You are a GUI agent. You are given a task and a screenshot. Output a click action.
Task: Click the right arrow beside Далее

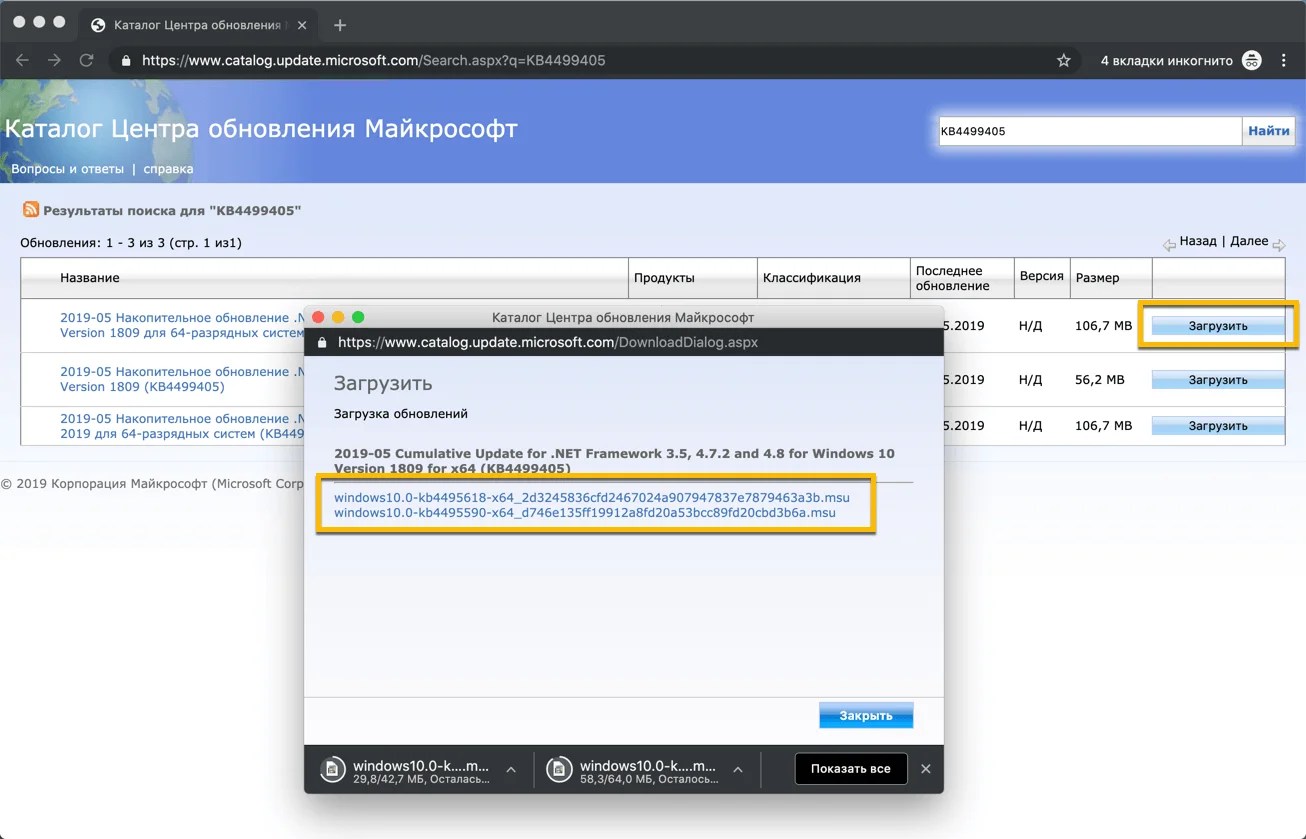tap(1279, 244)
